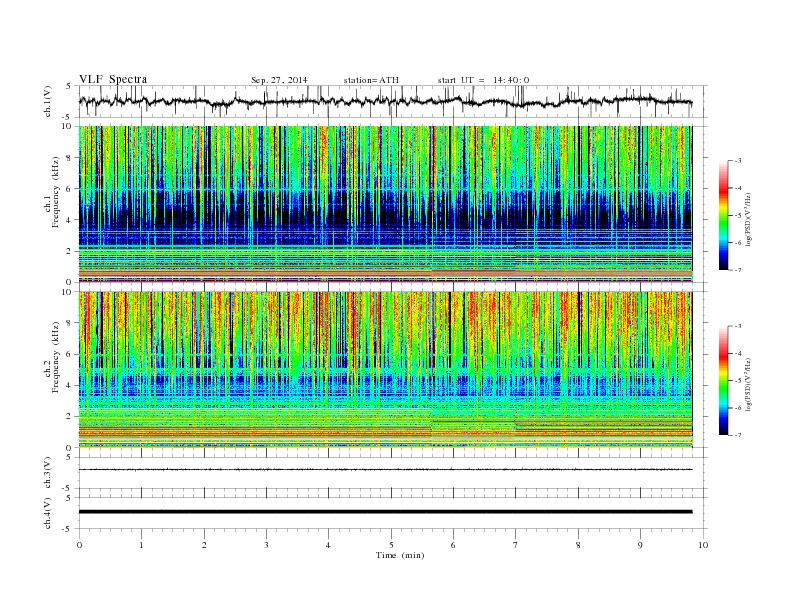Click the "-3" label on ch.1 colorbar

(x=737, y=161)
